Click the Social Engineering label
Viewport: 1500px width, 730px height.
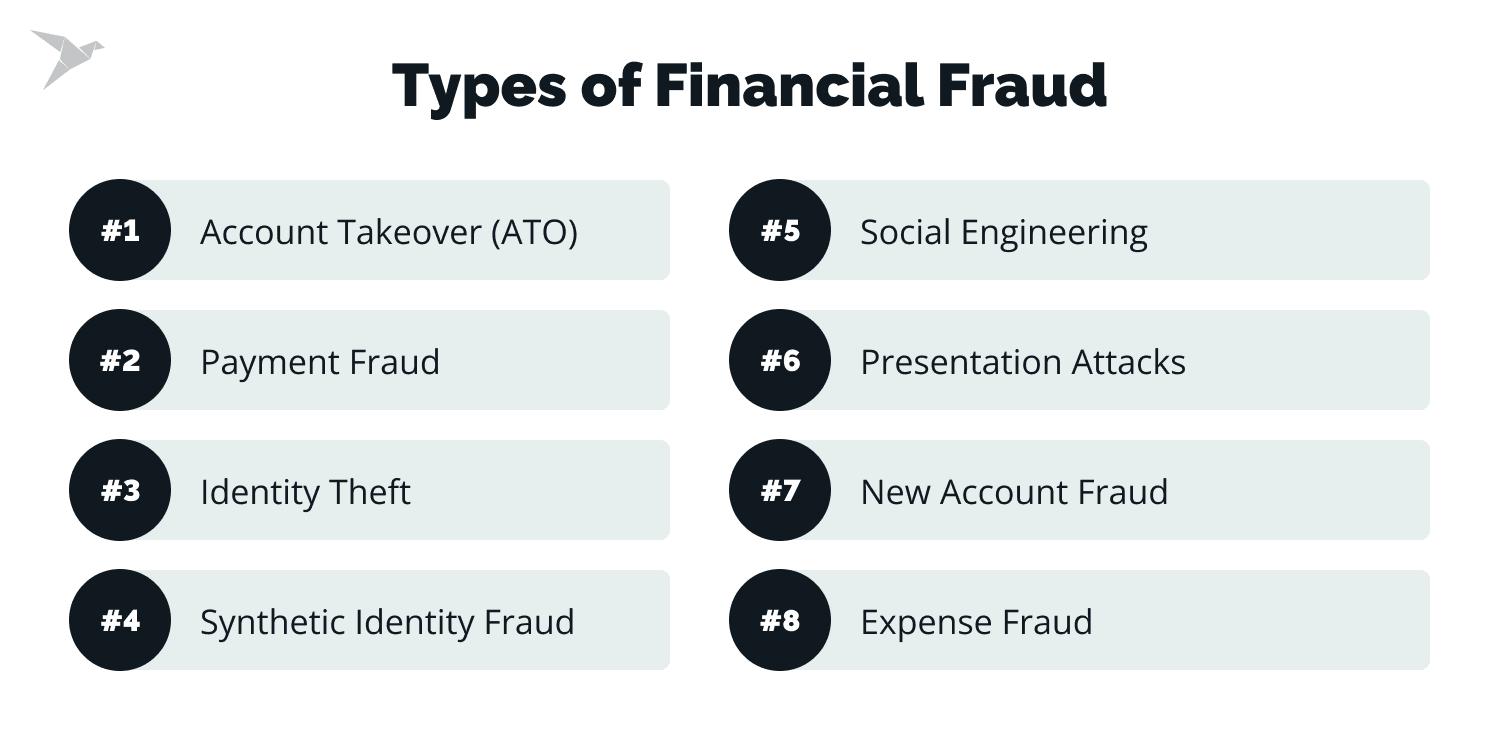[1003, 232]
